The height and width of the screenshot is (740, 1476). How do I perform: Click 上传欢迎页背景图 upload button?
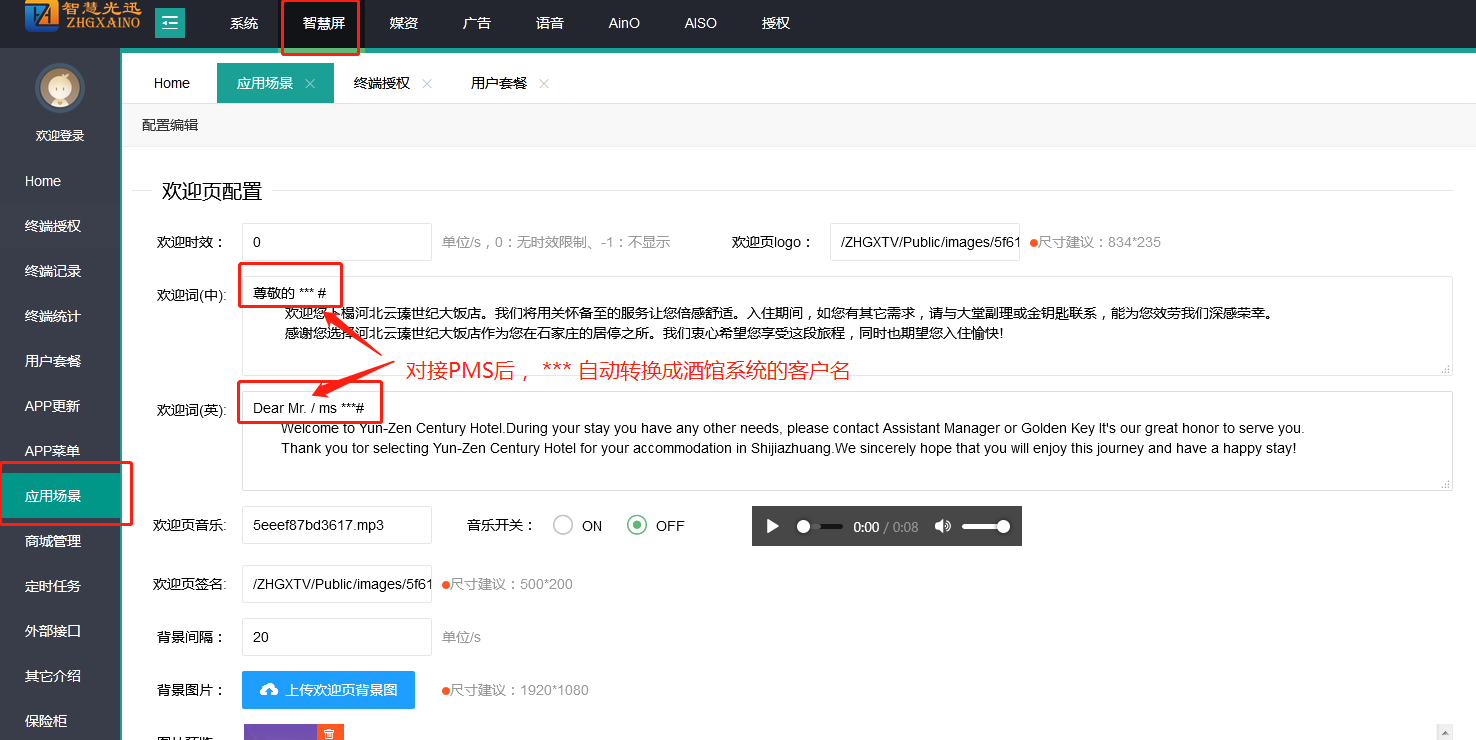point(328,690)
